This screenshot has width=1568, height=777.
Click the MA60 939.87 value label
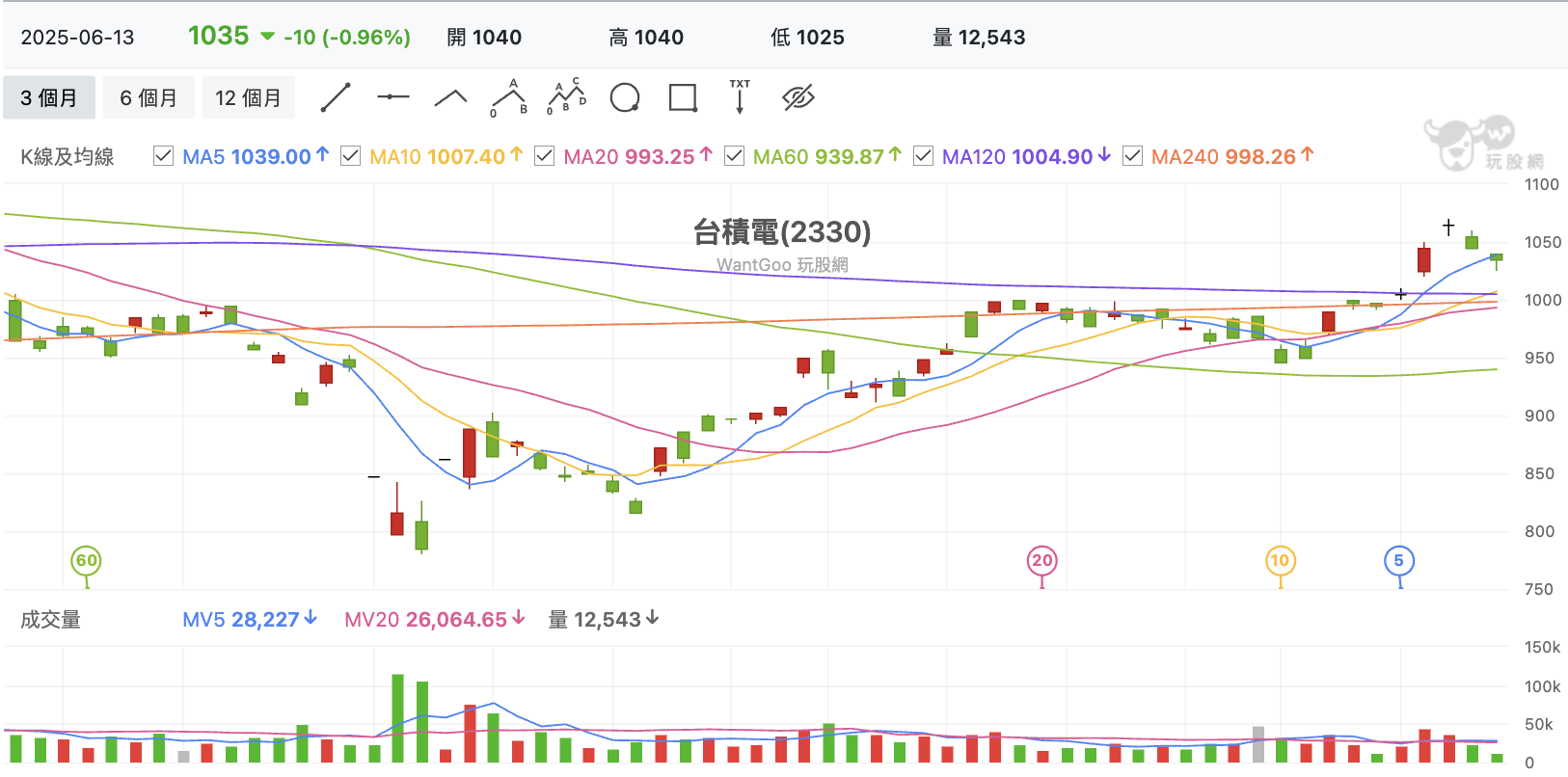(x=827, y=156)
